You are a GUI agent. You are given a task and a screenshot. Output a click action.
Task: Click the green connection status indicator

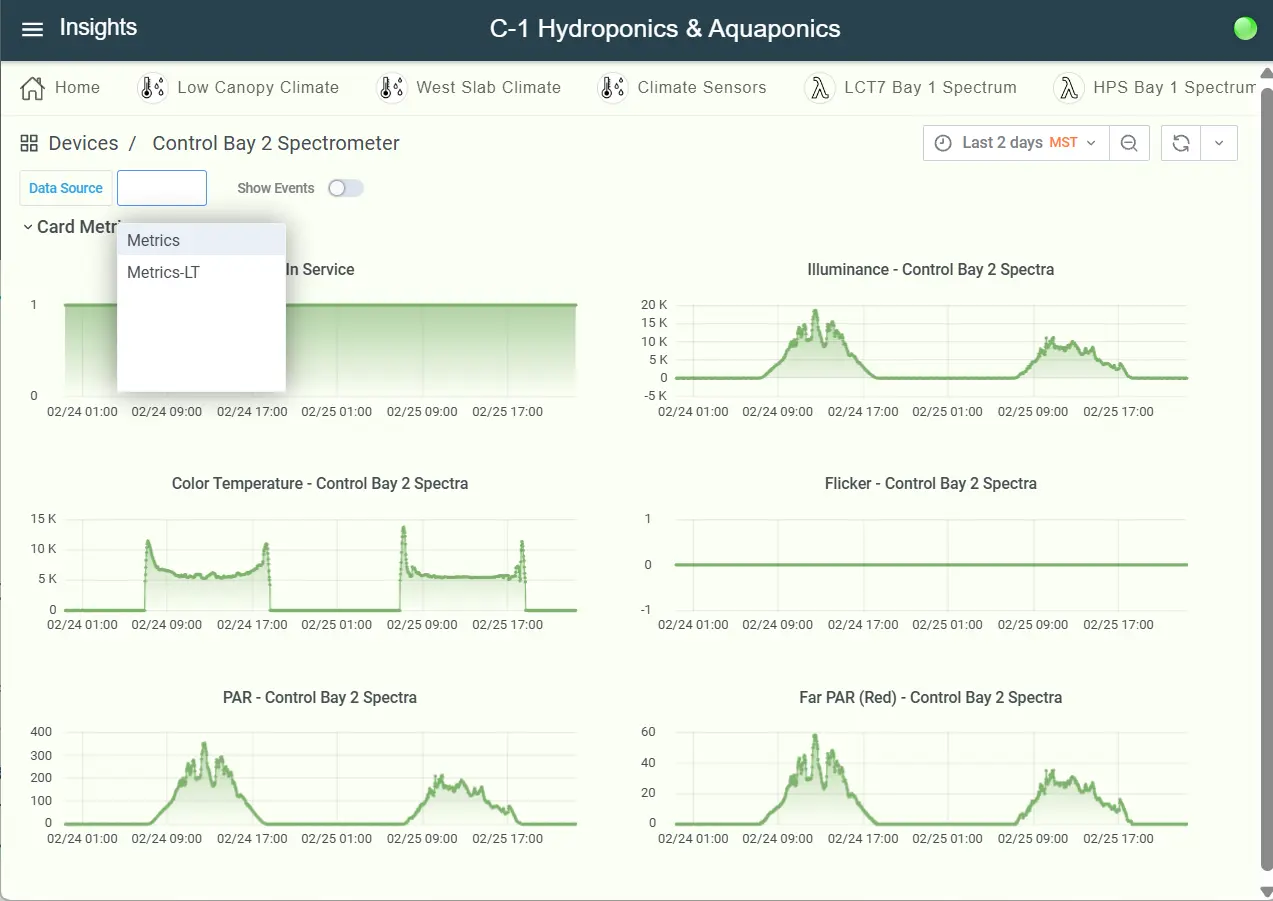(x=1245, y=29)
